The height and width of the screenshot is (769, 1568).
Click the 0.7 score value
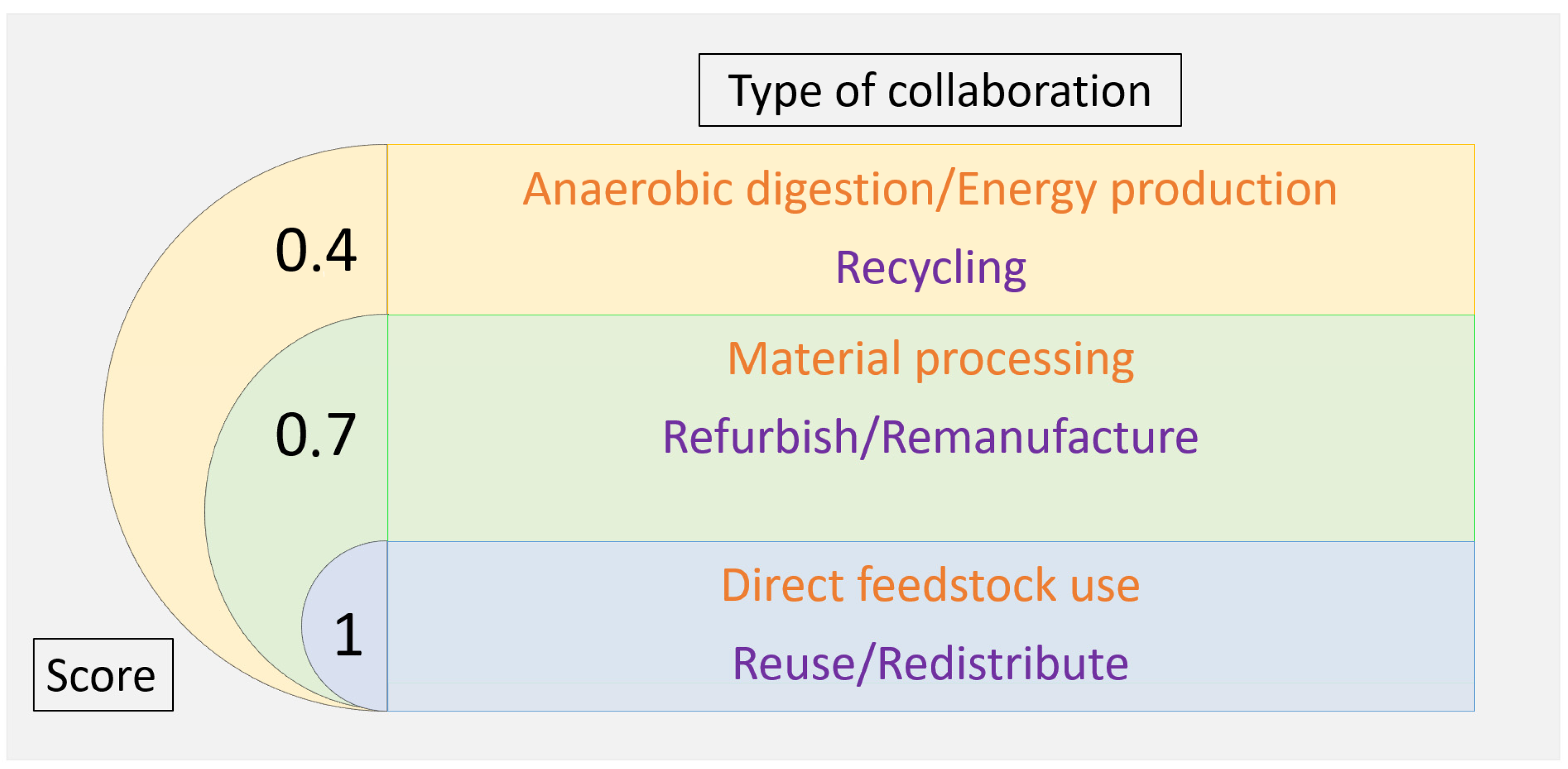pos(315,435)
